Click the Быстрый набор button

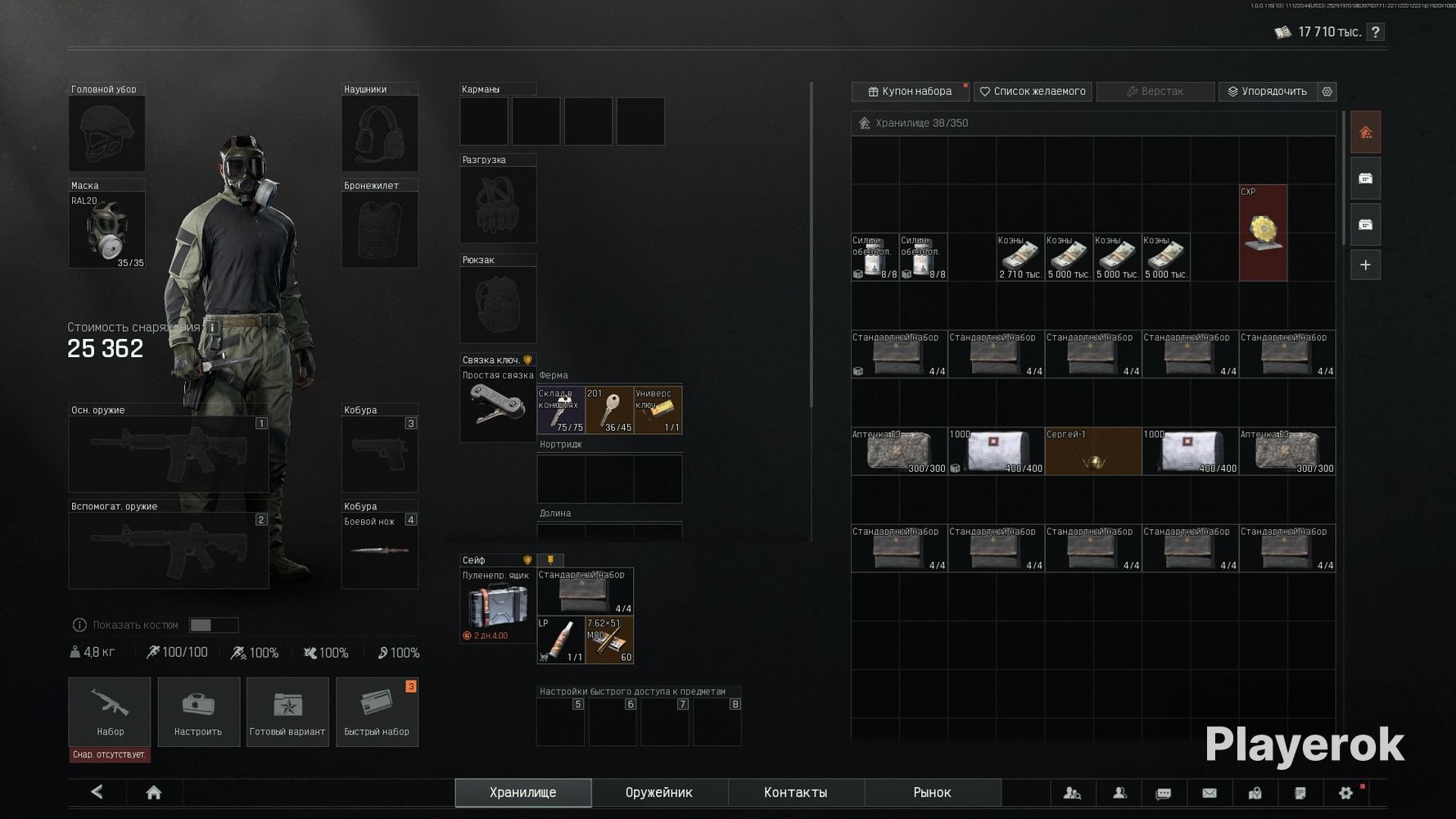(377, 712)
